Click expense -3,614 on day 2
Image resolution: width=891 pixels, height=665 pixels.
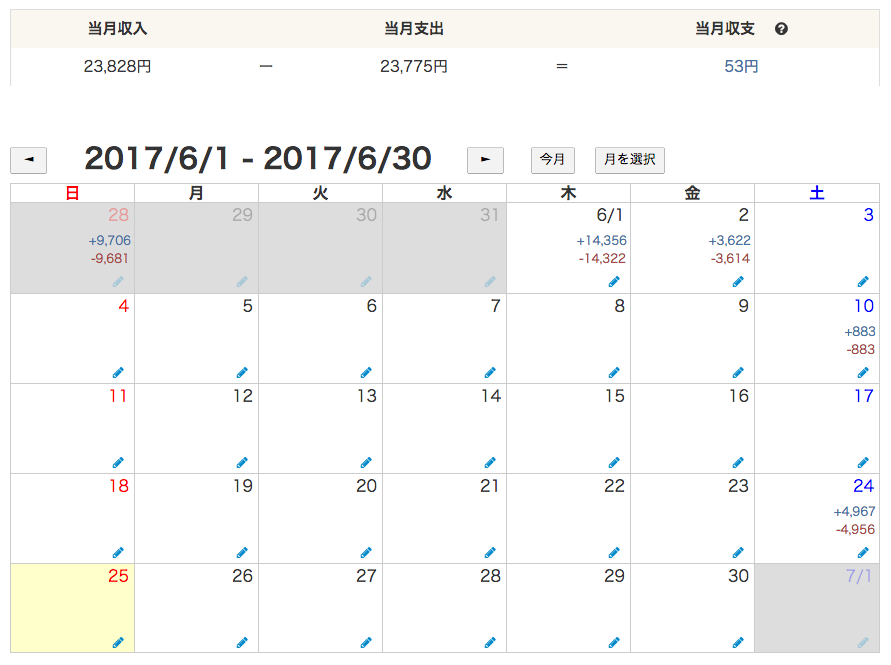click(730, 259)
